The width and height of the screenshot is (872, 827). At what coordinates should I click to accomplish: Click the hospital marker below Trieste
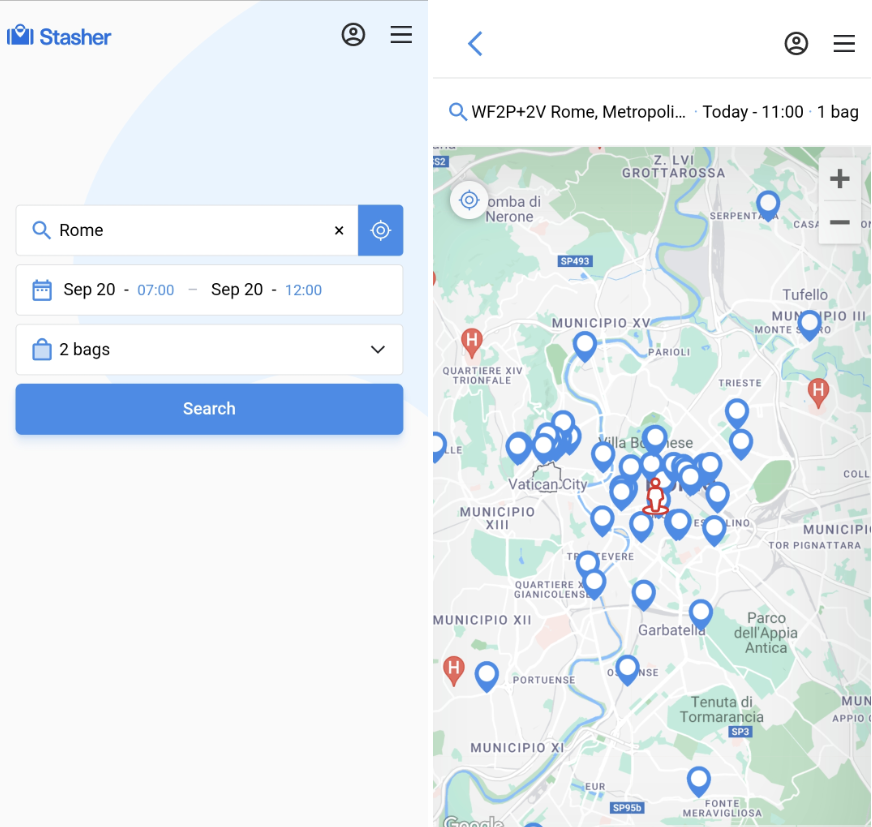pos(818,393)
